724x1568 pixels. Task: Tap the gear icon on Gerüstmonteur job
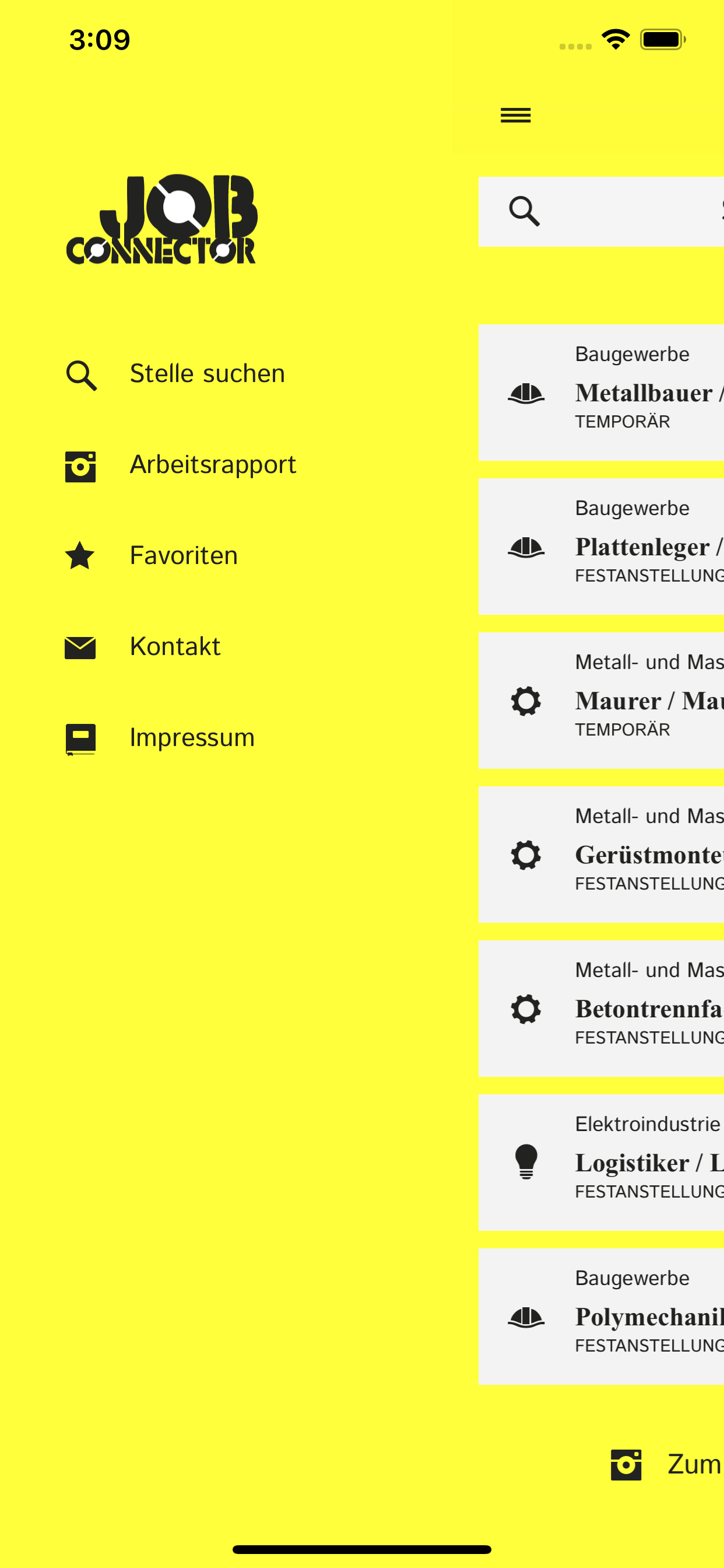click(x=526, y=855)
